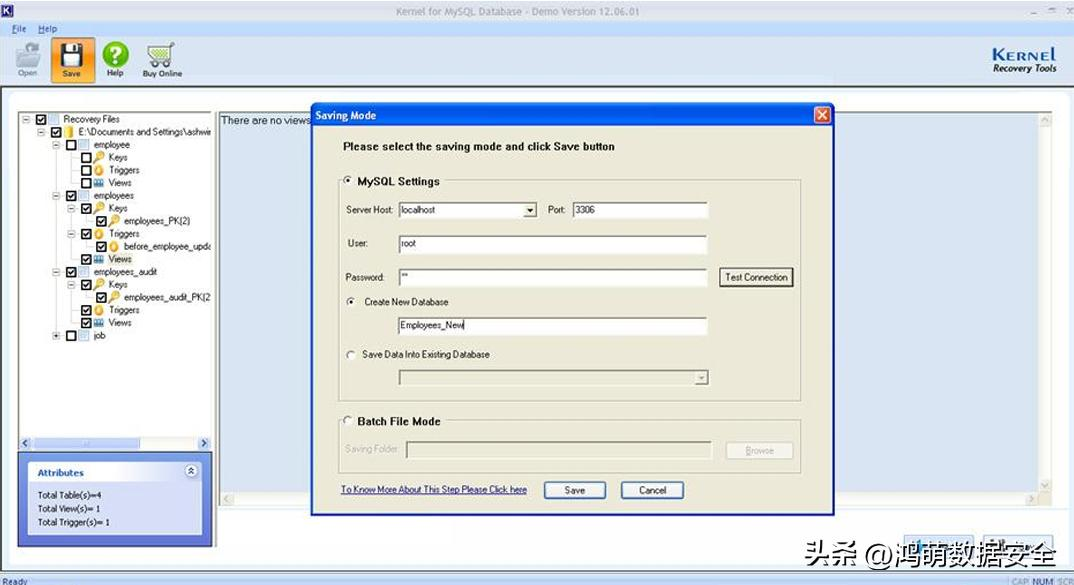Viewport: 1074px width, 585px height.
Task: Collapse the Recovery Files root node
Action: (26, 119)
